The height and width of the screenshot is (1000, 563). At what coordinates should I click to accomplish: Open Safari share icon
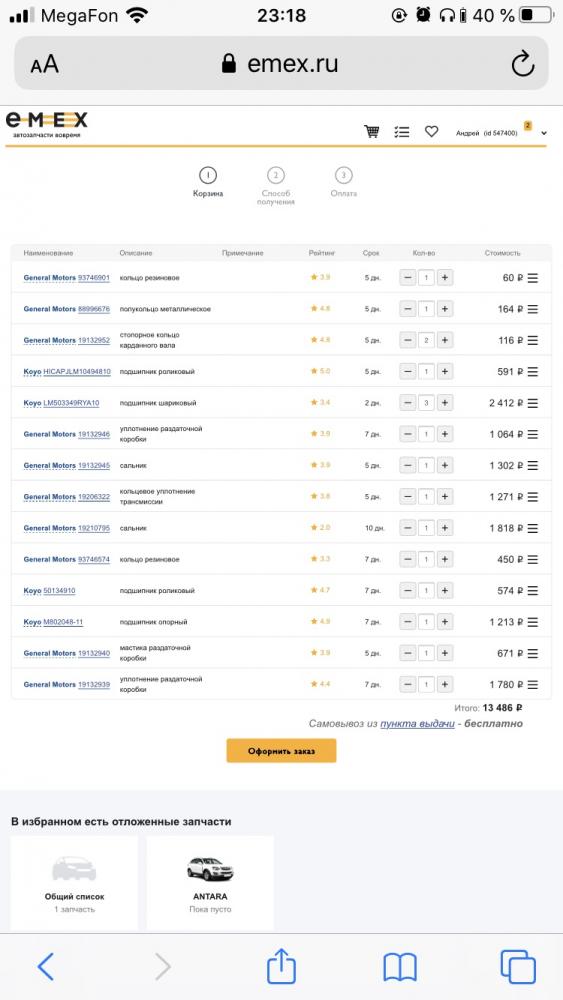click(x=281, y=967)
